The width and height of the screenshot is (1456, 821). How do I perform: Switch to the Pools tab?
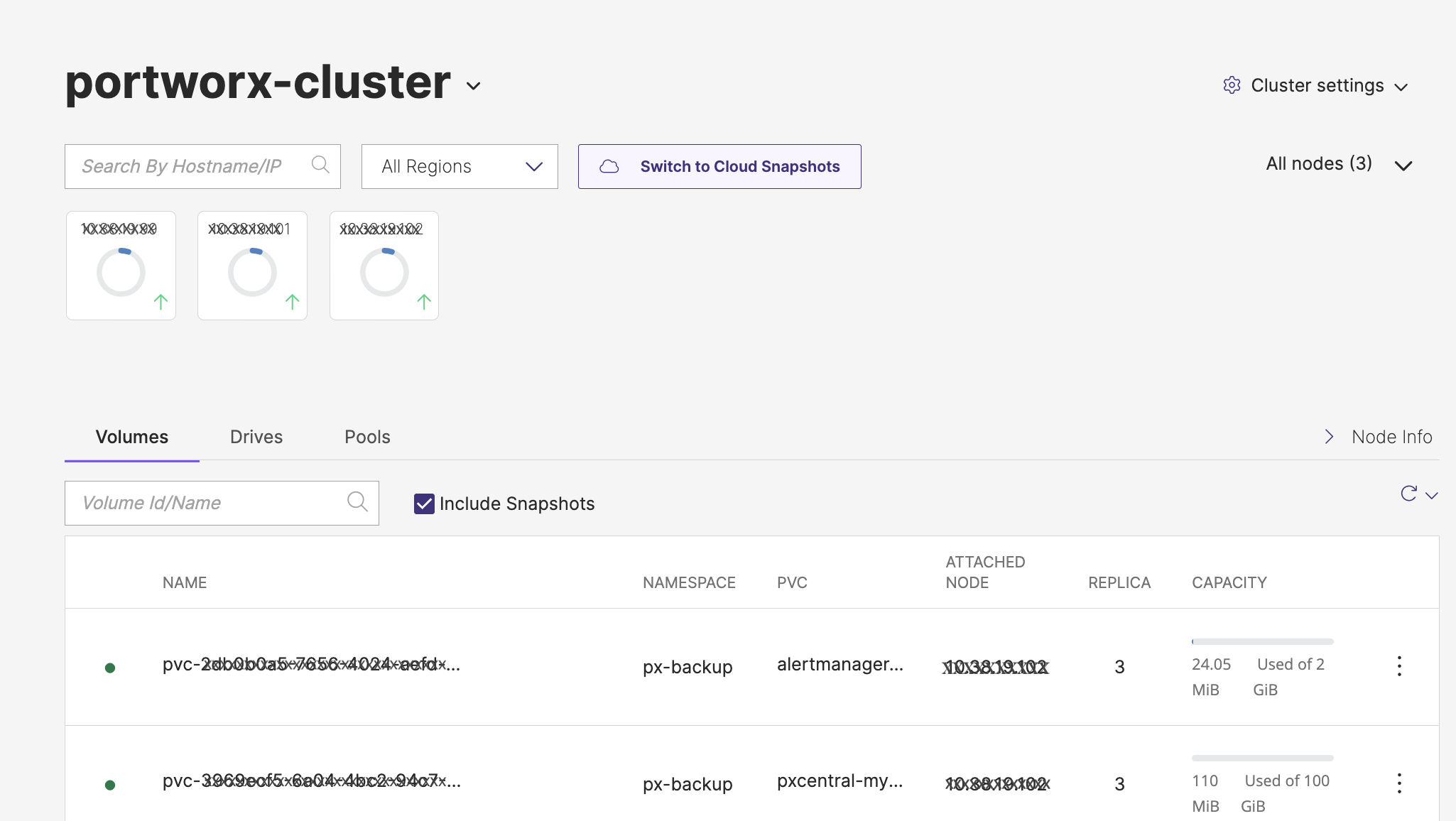(367, 437)
